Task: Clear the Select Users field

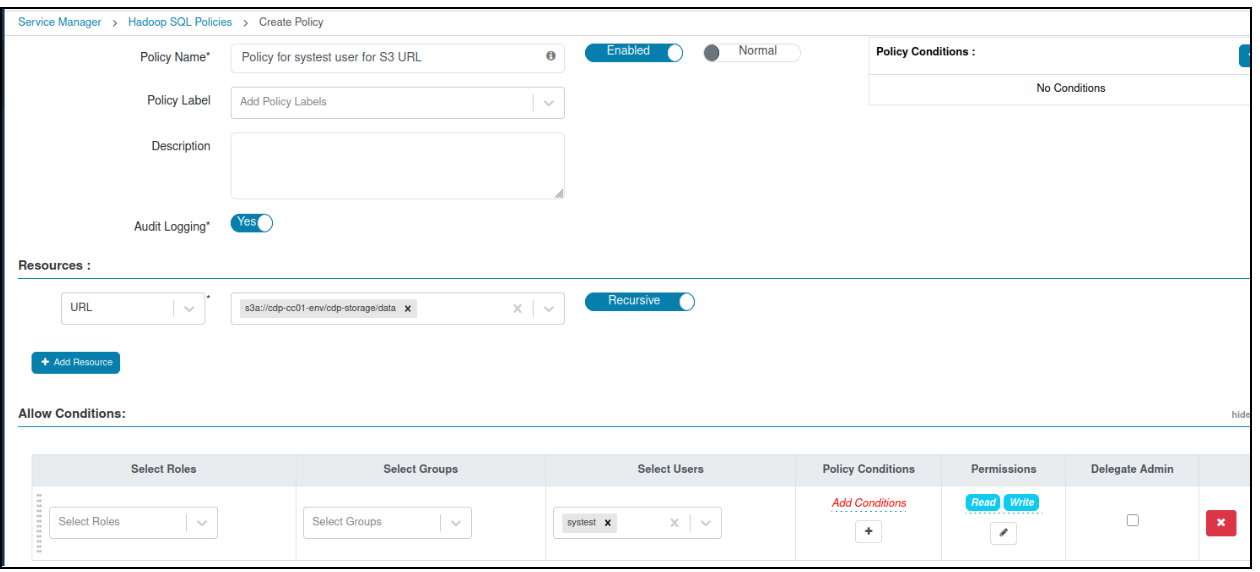Action: (674, 523)
